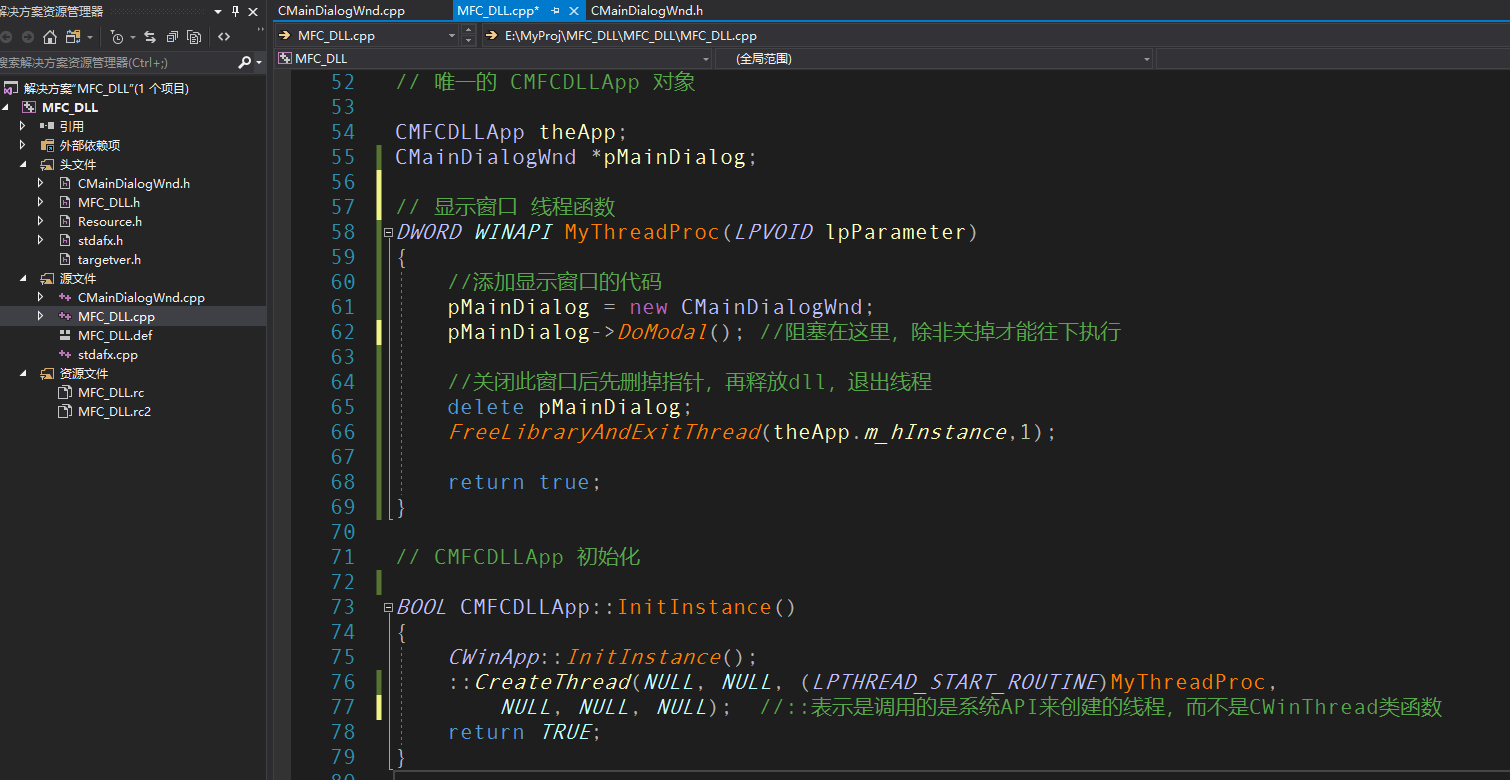Expand CMainDialogWnd.h in the tree
The height and width of the screenshot is (780, 1510).
(x=41, y=183)
